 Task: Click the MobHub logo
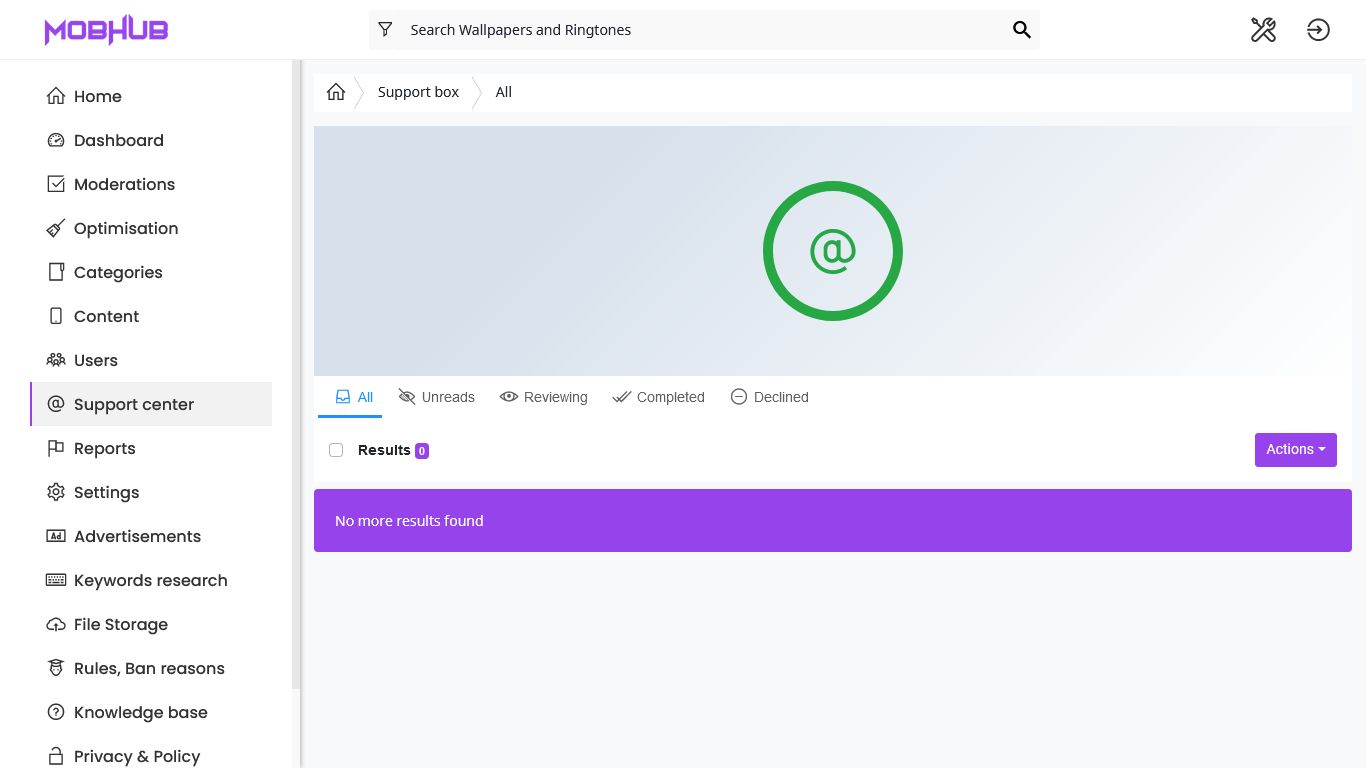coord(106,30)
